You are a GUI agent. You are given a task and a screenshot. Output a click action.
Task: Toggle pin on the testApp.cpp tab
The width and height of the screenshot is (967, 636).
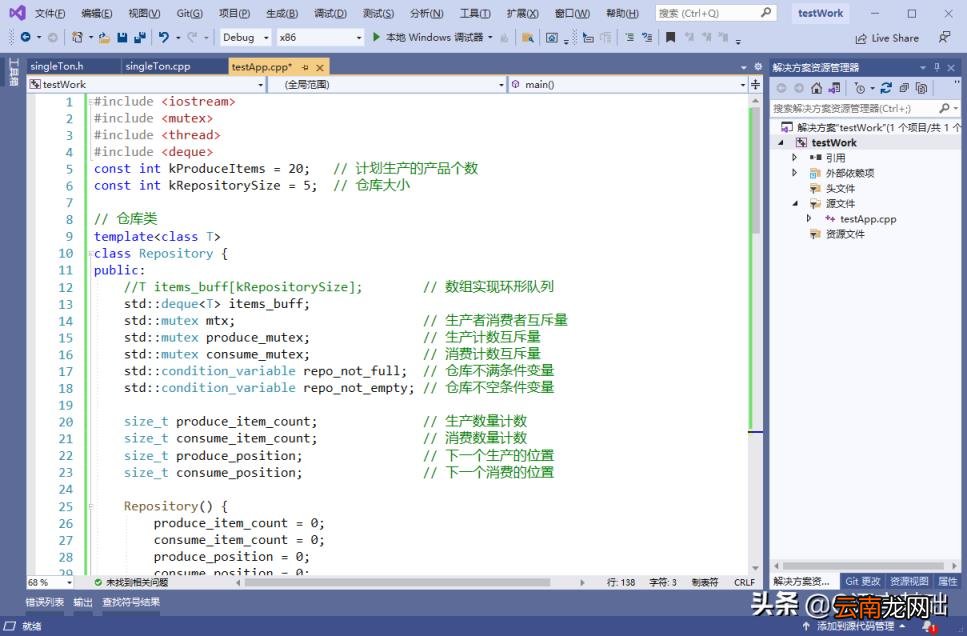pyautogui.click(x=305, y=67)
